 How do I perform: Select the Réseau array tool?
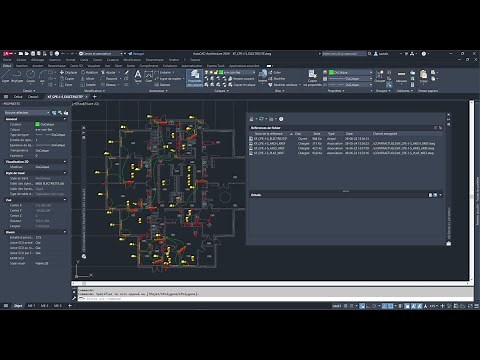coord(108,85)
